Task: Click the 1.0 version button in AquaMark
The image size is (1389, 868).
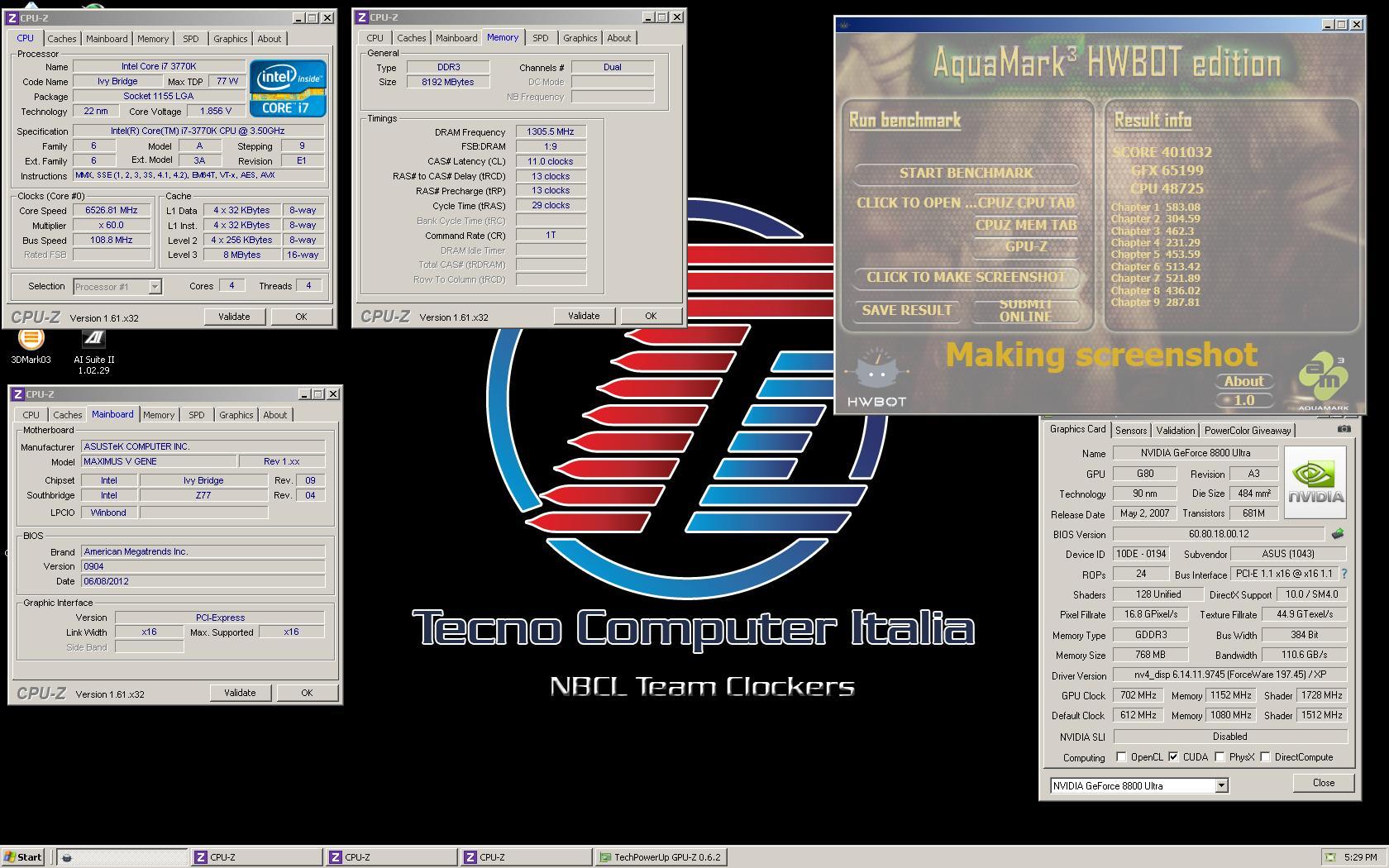Action: 1243,400
